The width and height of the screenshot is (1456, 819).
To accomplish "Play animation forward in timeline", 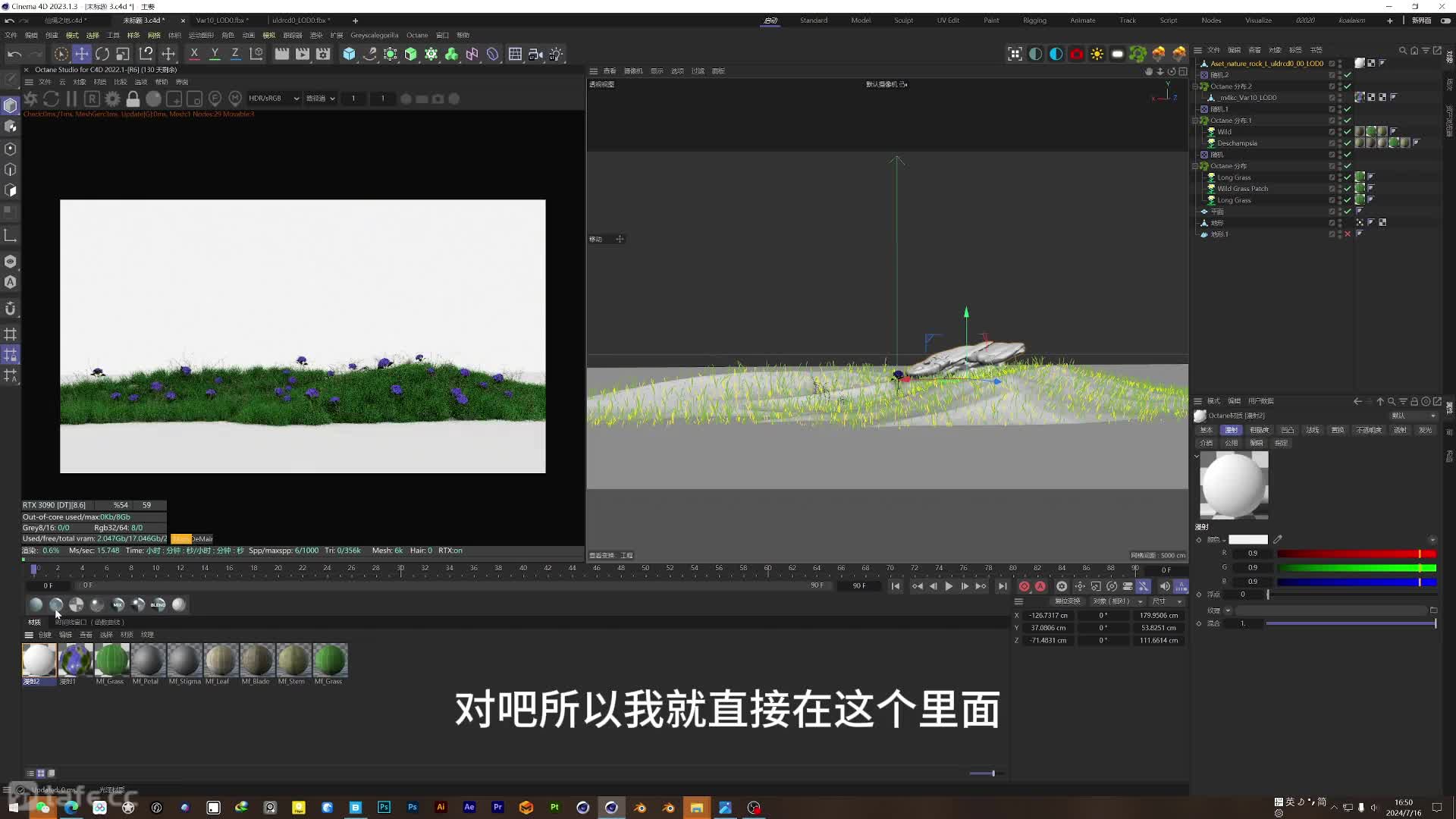I will click(x=949, y=586).
